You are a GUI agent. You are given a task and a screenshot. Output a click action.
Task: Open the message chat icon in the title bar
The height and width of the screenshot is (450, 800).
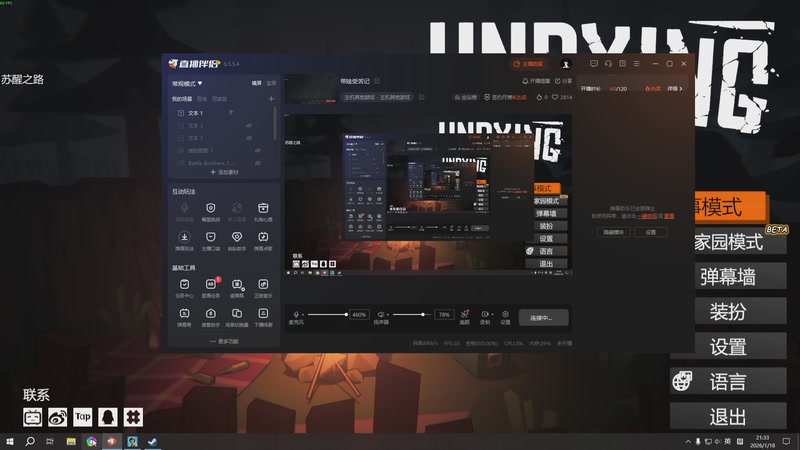(594, 64)
